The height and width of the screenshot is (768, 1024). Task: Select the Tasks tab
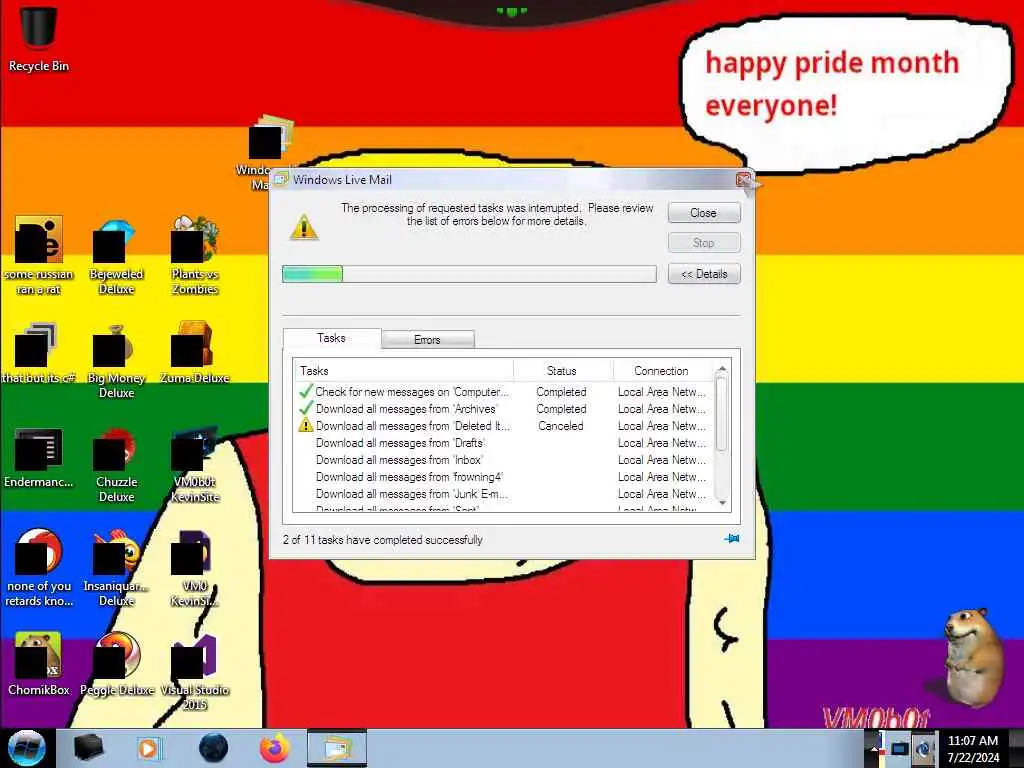pos(332,338)
